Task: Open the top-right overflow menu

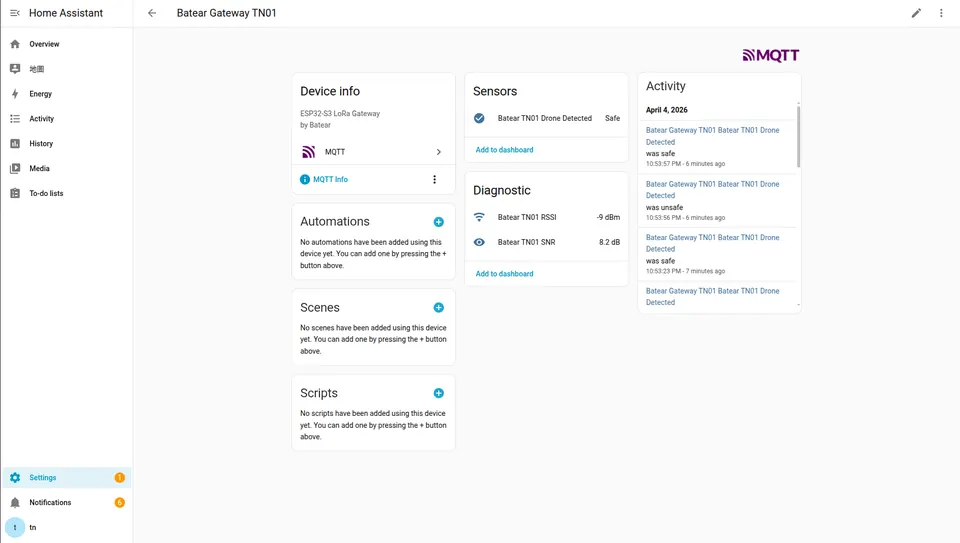Action: pyautogui.click(x=941, y=13)
